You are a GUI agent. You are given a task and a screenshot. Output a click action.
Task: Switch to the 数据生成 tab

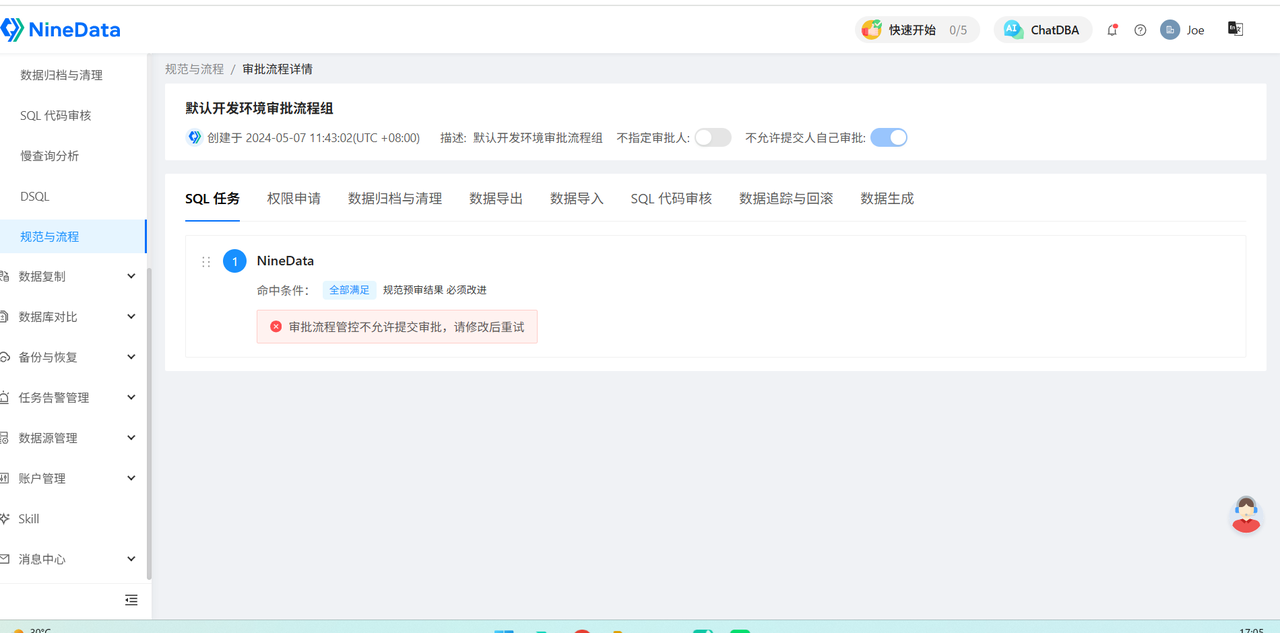(x=887, y=199)
